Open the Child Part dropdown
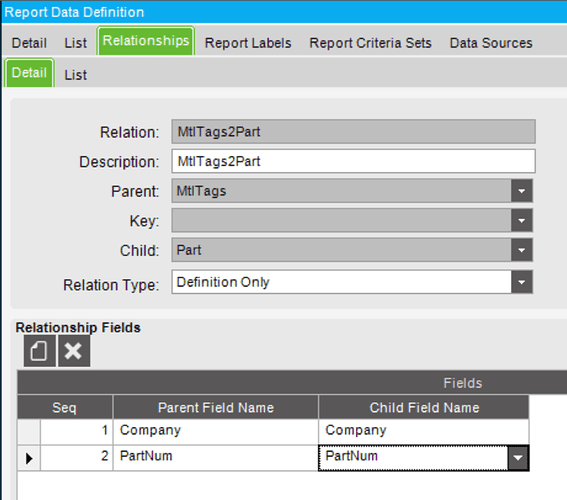 521,250
